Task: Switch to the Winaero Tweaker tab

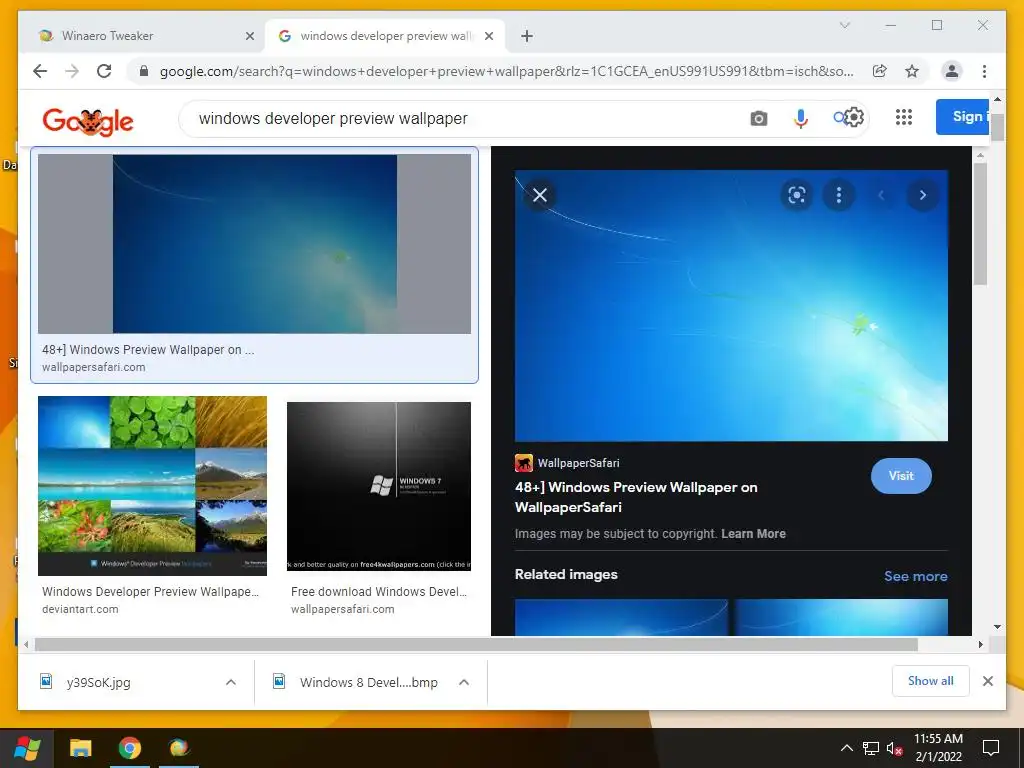Action: pyautogui.click(x=141, y=36)
